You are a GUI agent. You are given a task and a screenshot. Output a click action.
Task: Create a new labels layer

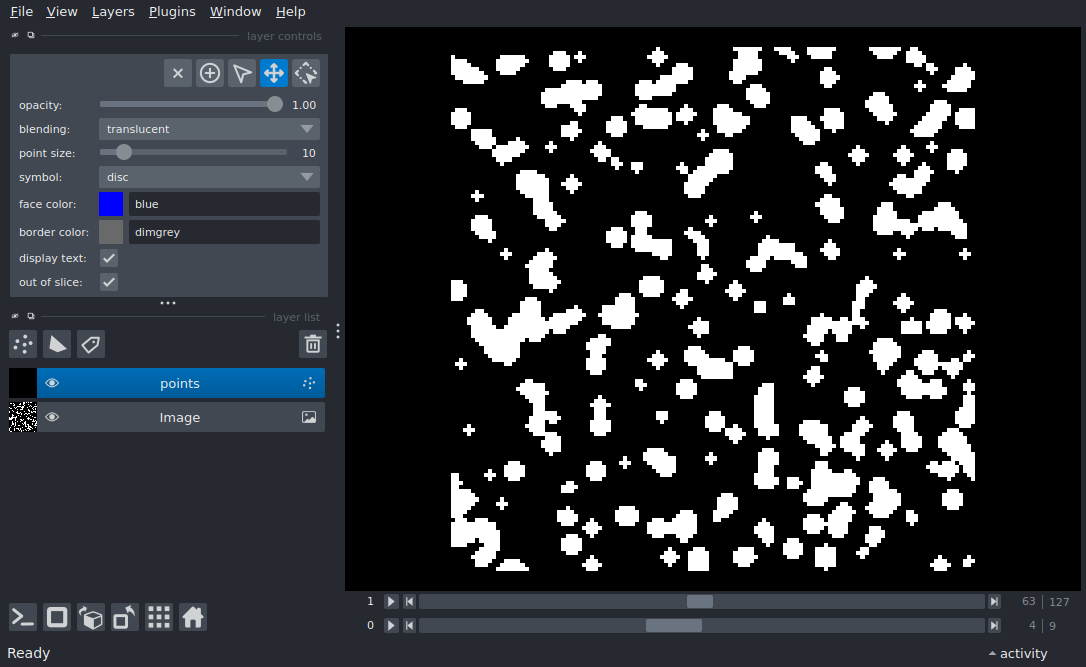point(91,344)
